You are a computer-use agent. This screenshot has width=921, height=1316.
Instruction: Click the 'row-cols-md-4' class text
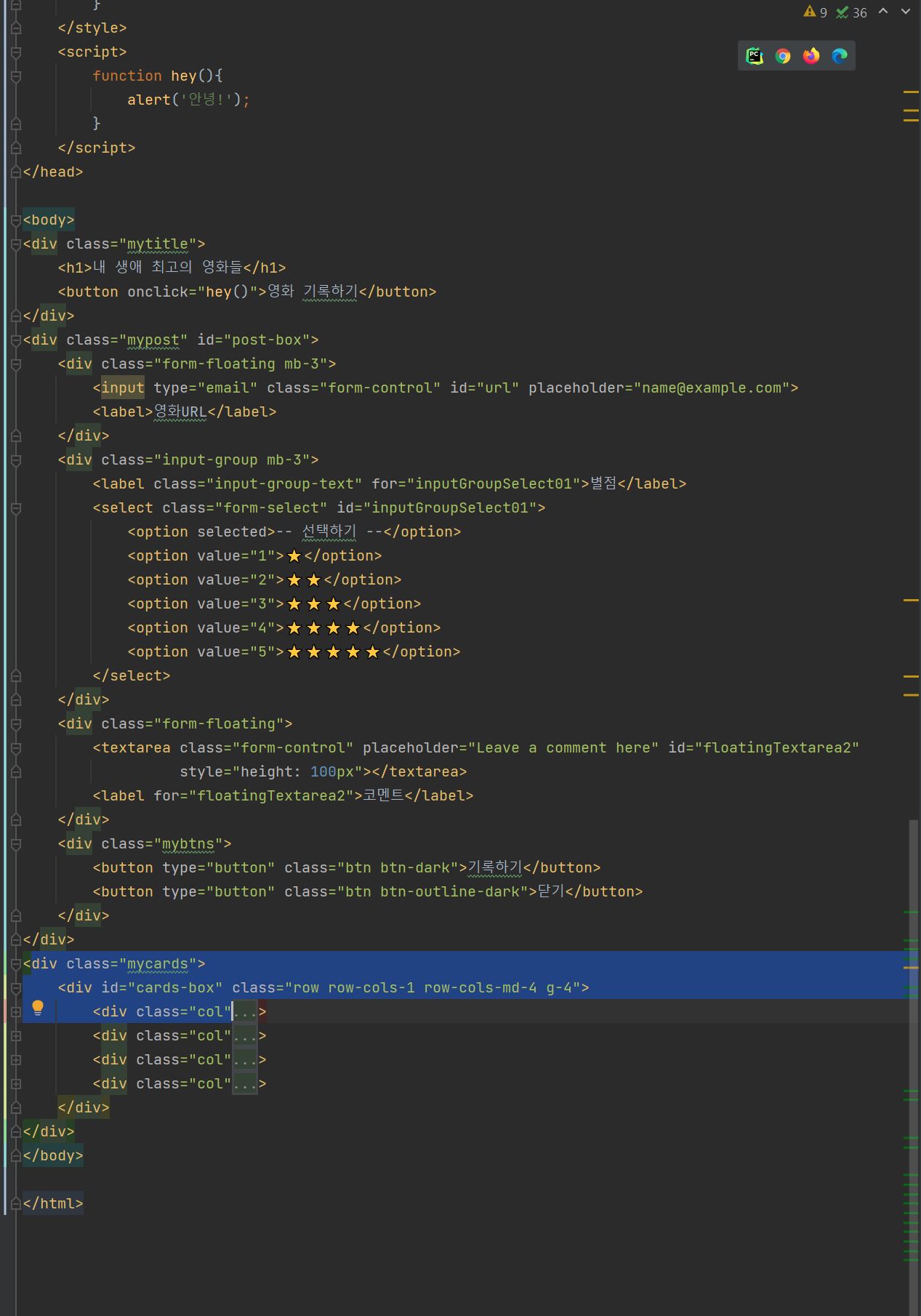tap(480, 987)
